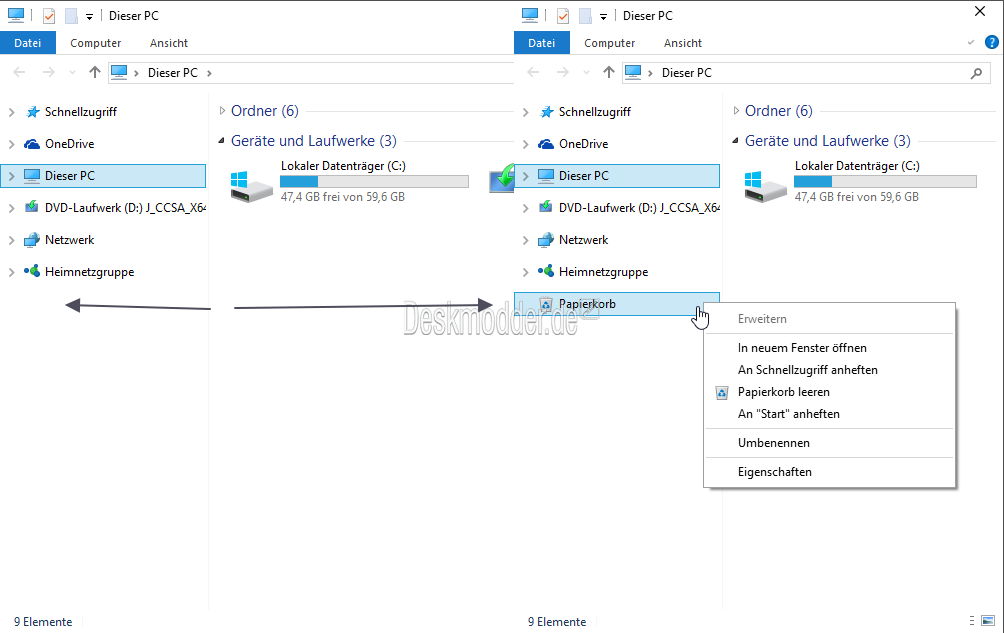Expand Schnellzugriff in left window tree
Image resolution: width=1004 pixels, height=633 pixels.
12,112
